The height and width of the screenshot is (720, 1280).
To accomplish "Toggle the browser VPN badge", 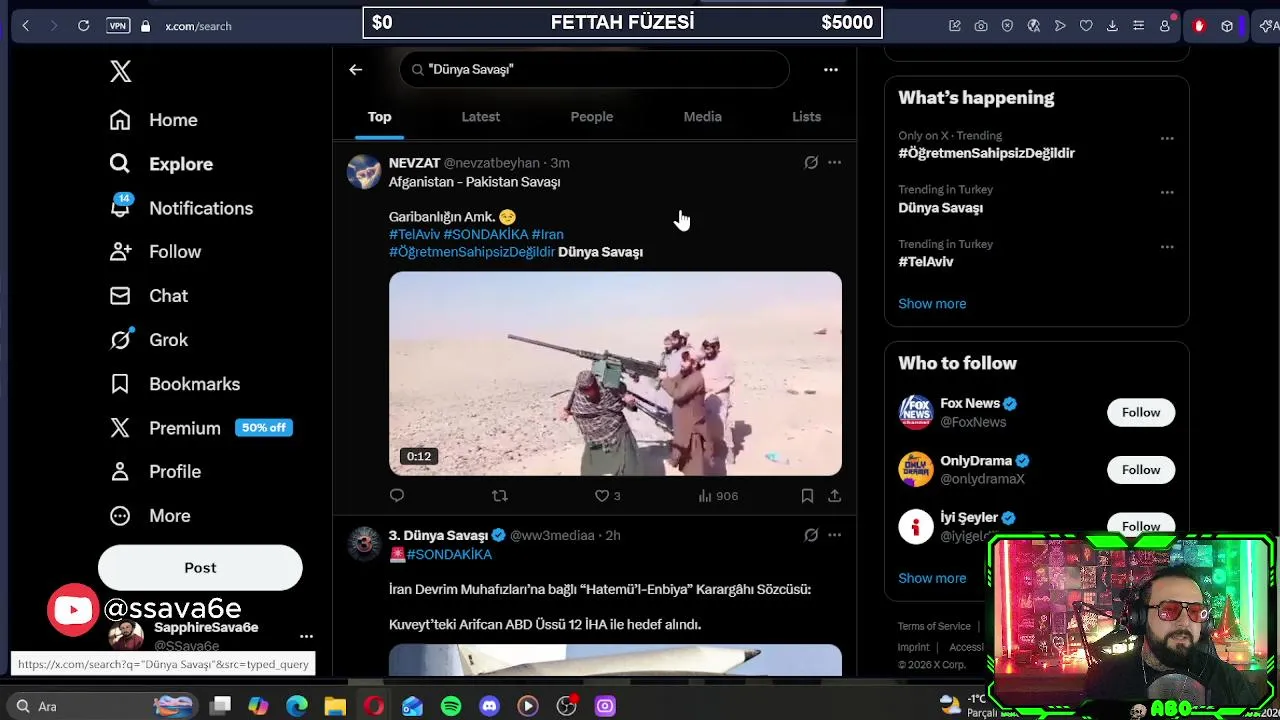I will pyautogui.click(x=118, y=26).
